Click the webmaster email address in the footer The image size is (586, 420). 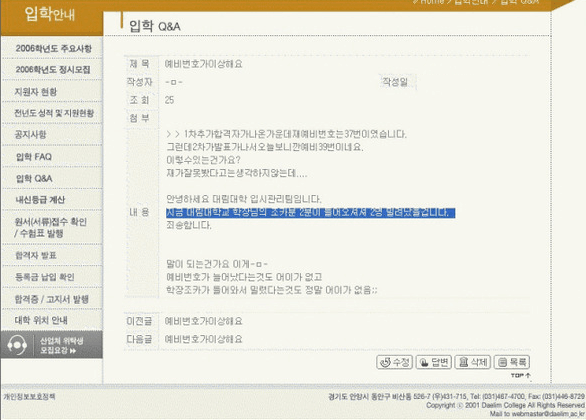coord(548,414)
